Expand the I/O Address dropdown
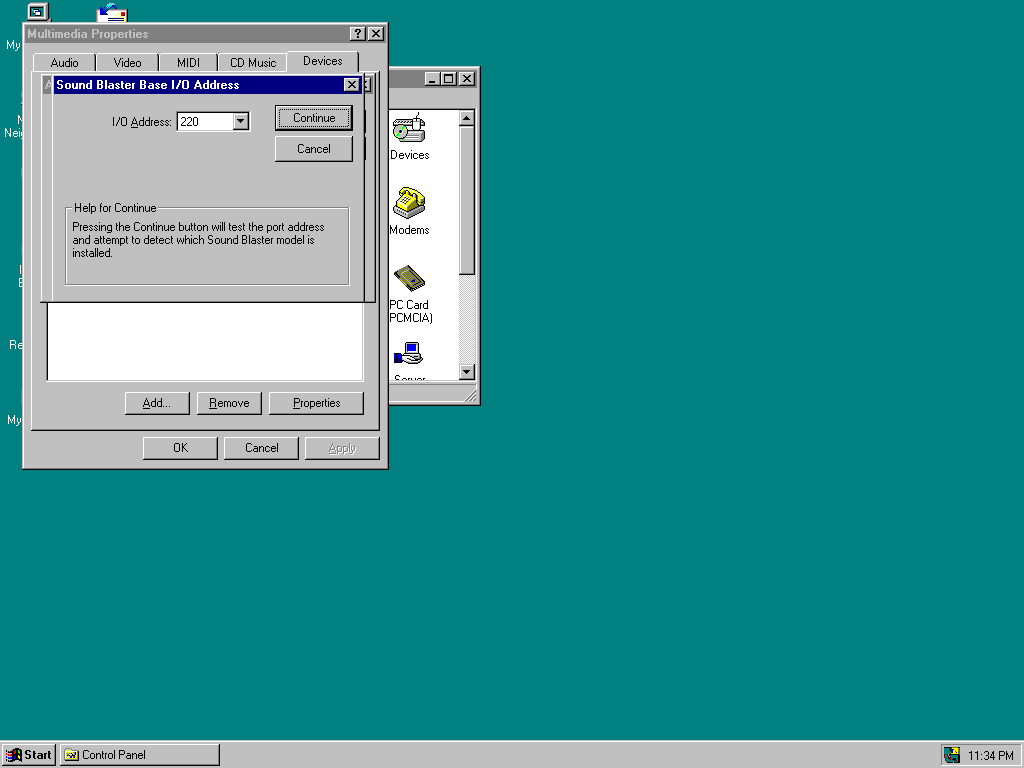Viewport: 1024px width, 768px height. 240,122
